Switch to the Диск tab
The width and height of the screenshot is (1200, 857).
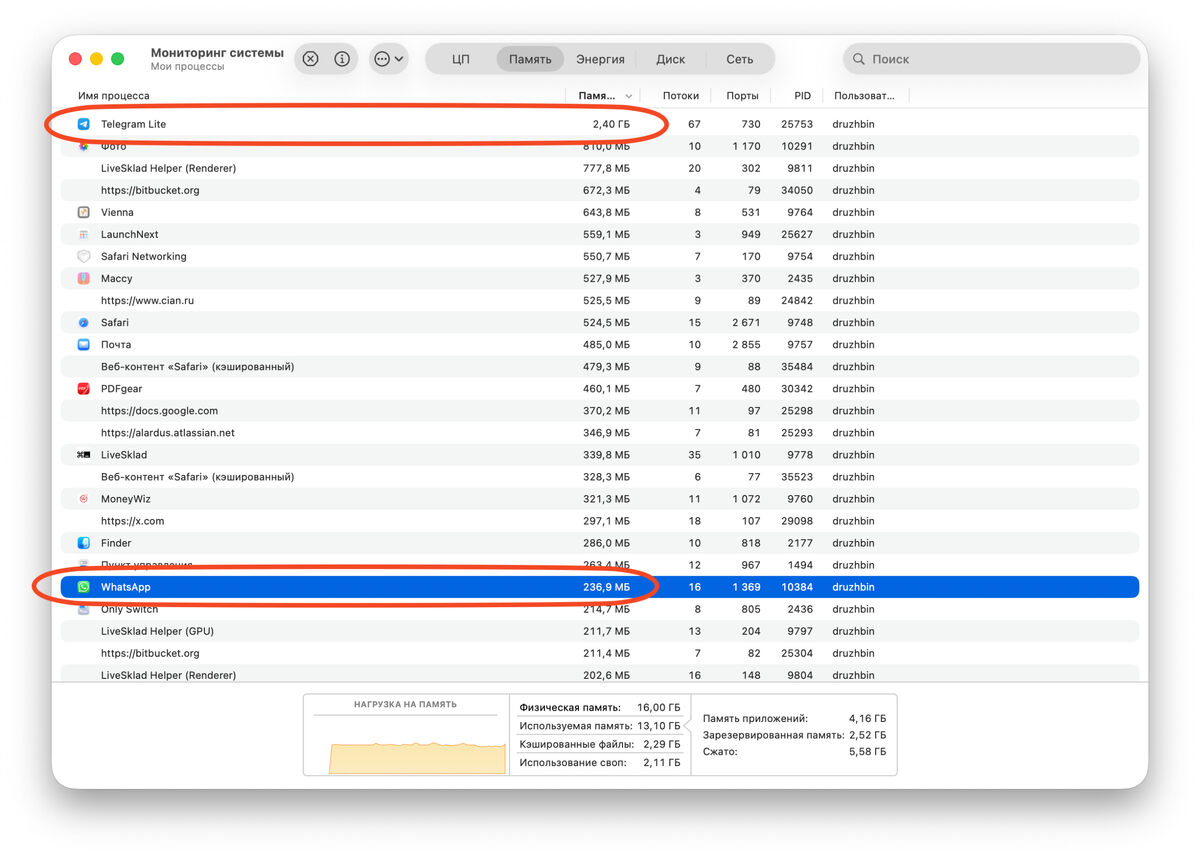(x=671, y=59)
